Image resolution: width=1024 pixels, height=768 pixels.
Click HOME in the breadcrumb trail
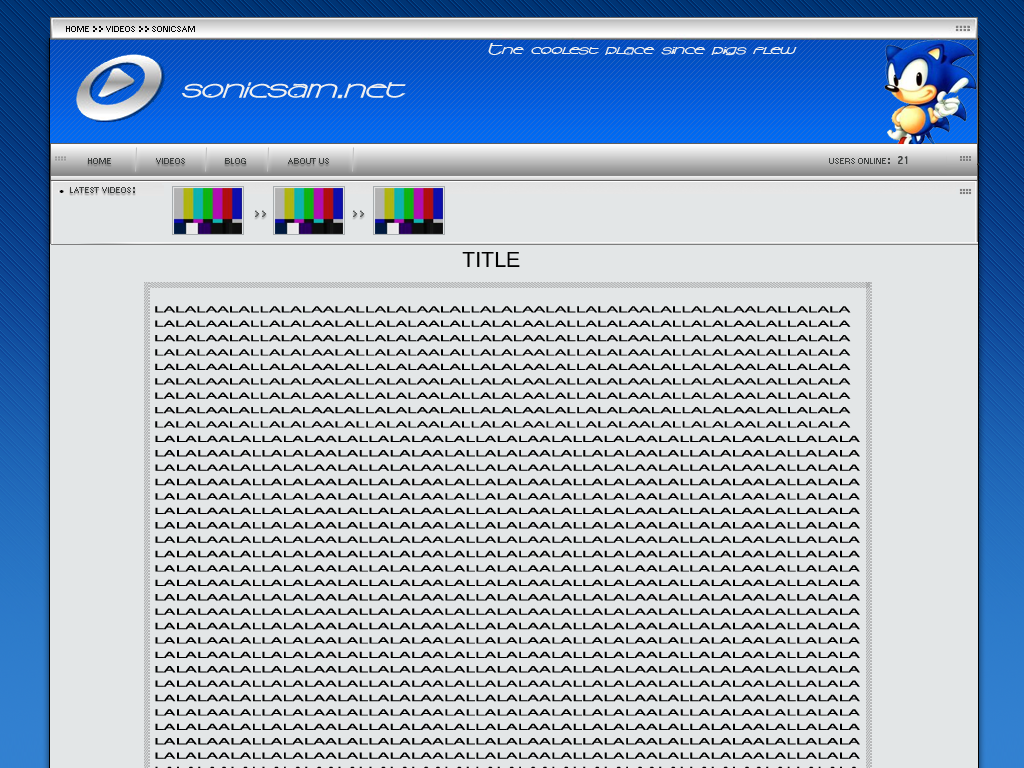pos(77,29)
